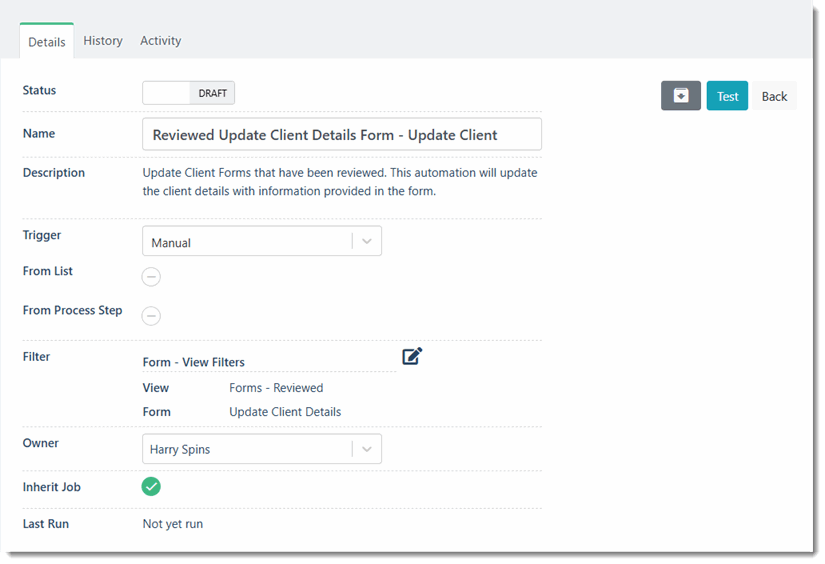Click the Owner label
Screen dimensions: 825x564
tap(41, 443)
